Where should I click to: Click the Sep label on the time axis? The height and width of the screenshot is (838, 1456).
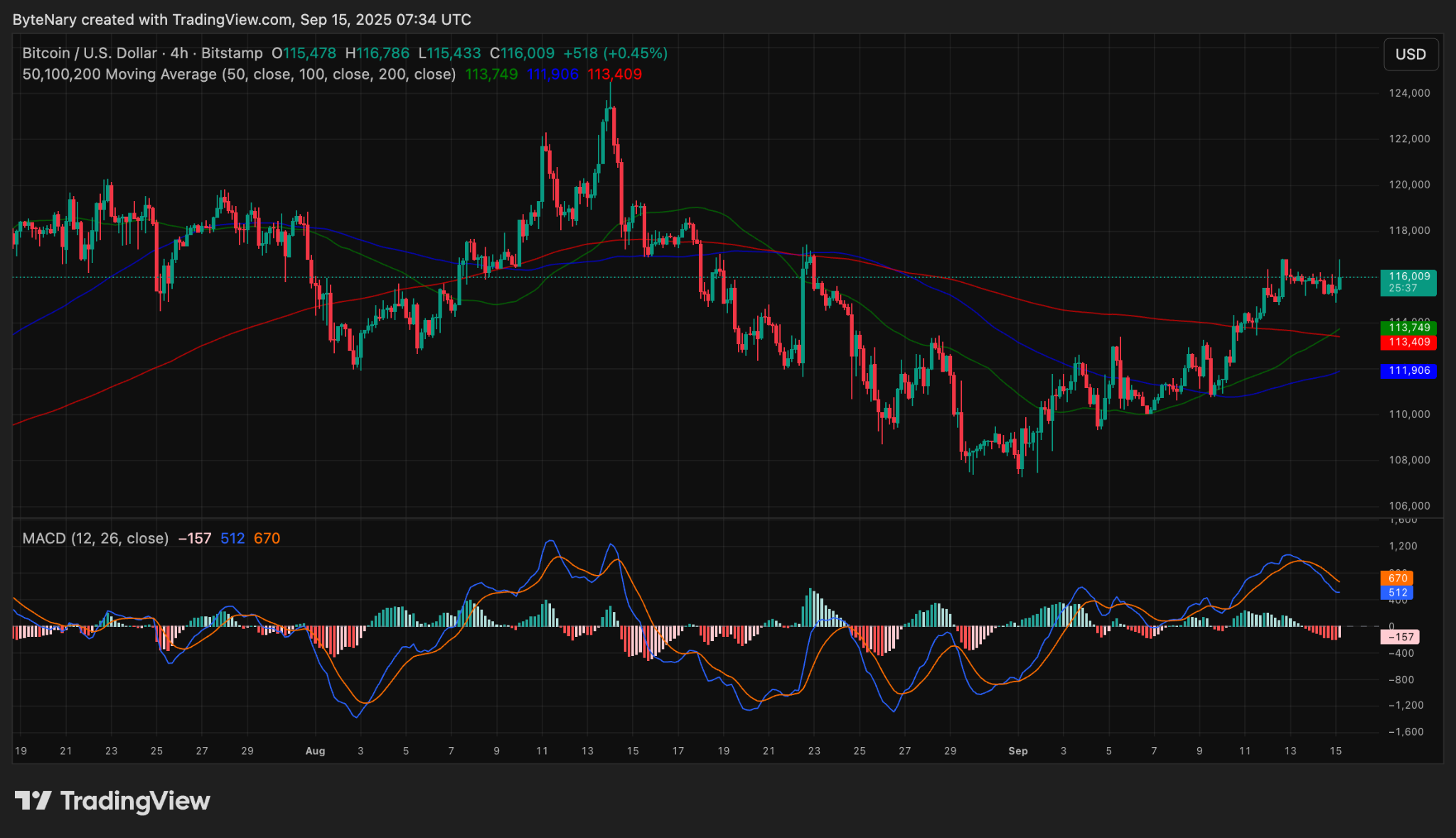[1017, 751]
